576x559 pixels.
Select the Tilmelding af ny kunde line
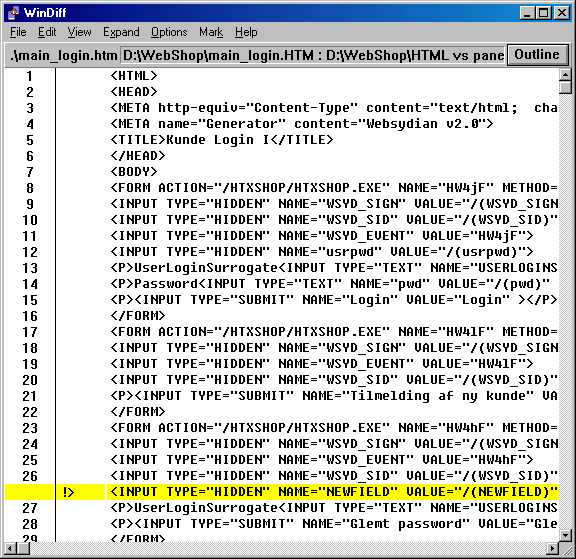click(x=334, y=396)
